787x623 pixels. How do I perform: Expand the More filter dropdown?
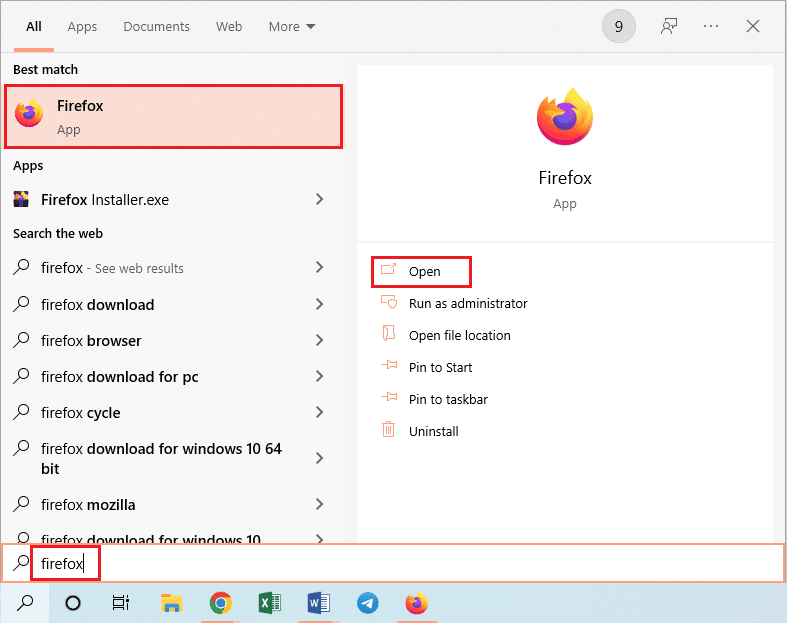click(291, 27)
